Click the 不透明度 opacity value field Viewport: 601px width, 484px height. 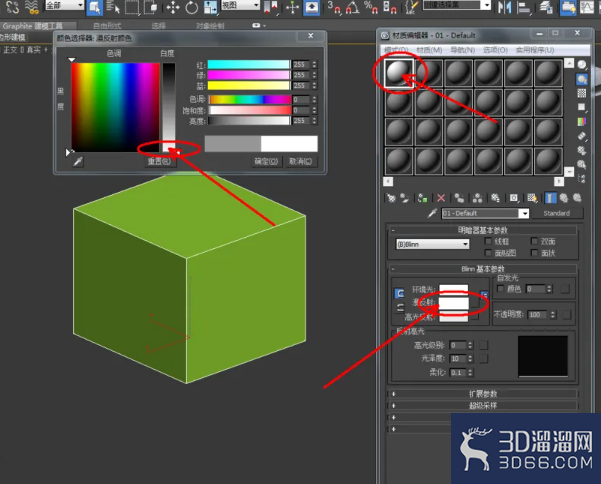[x=538, y=315]
